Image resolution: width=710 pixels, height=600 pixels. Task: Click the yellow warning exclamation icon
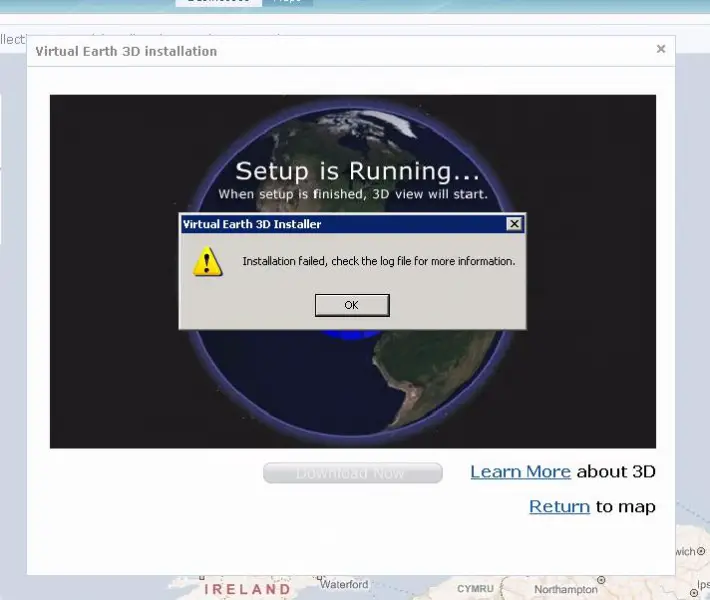[207, 262]
